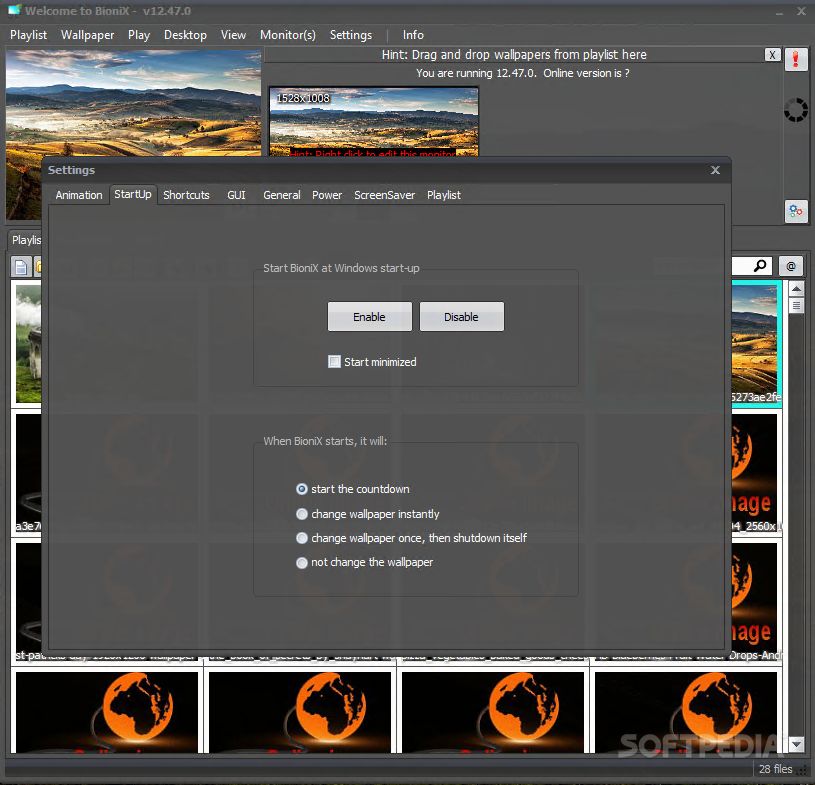Switch to the General tab

click(x=282, y=195)
